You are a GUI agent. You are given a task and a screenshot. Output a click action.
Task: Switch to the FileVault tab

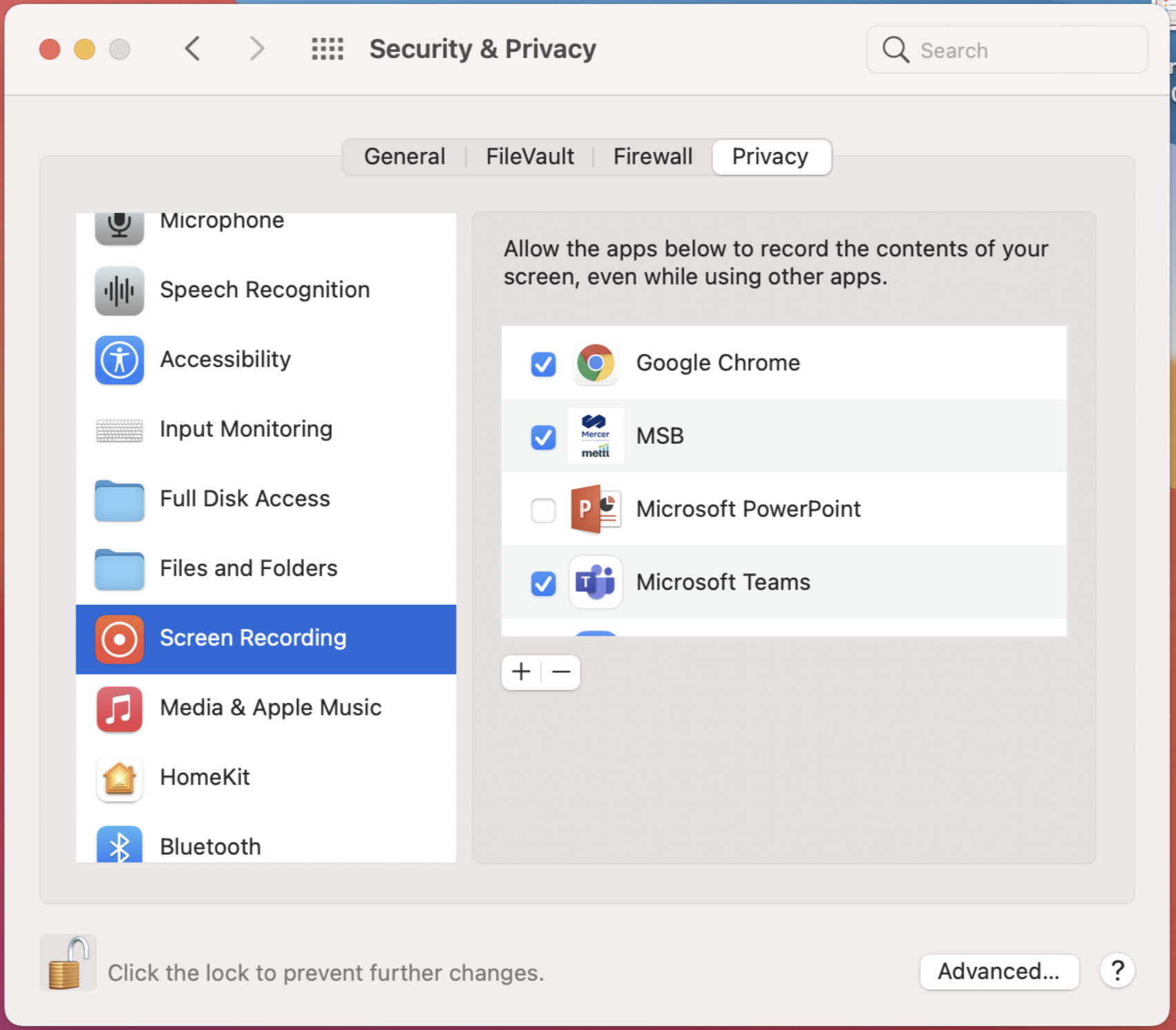(x=530, y=157)
